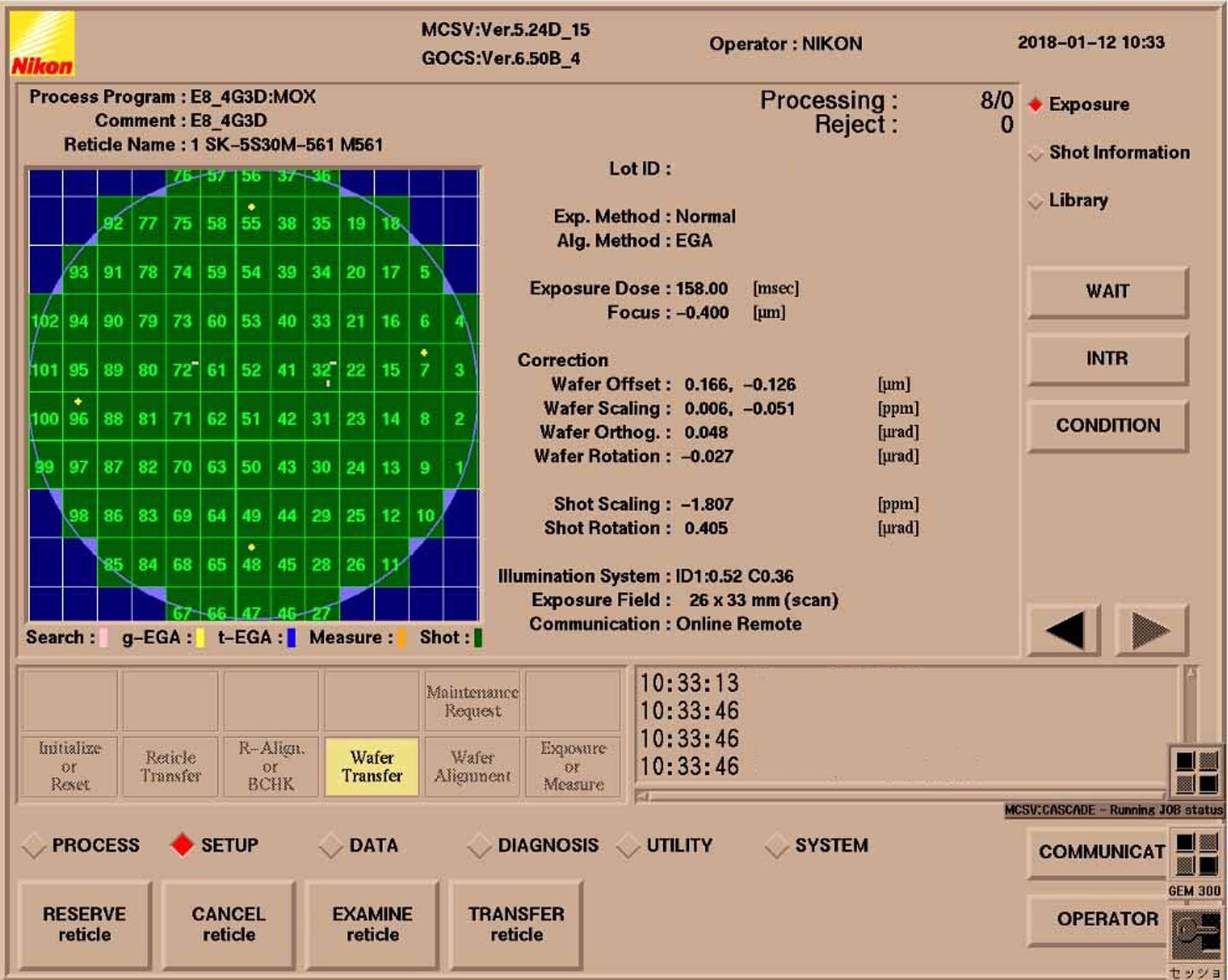Open the OPERATOR button

[x=1099, y=919]
